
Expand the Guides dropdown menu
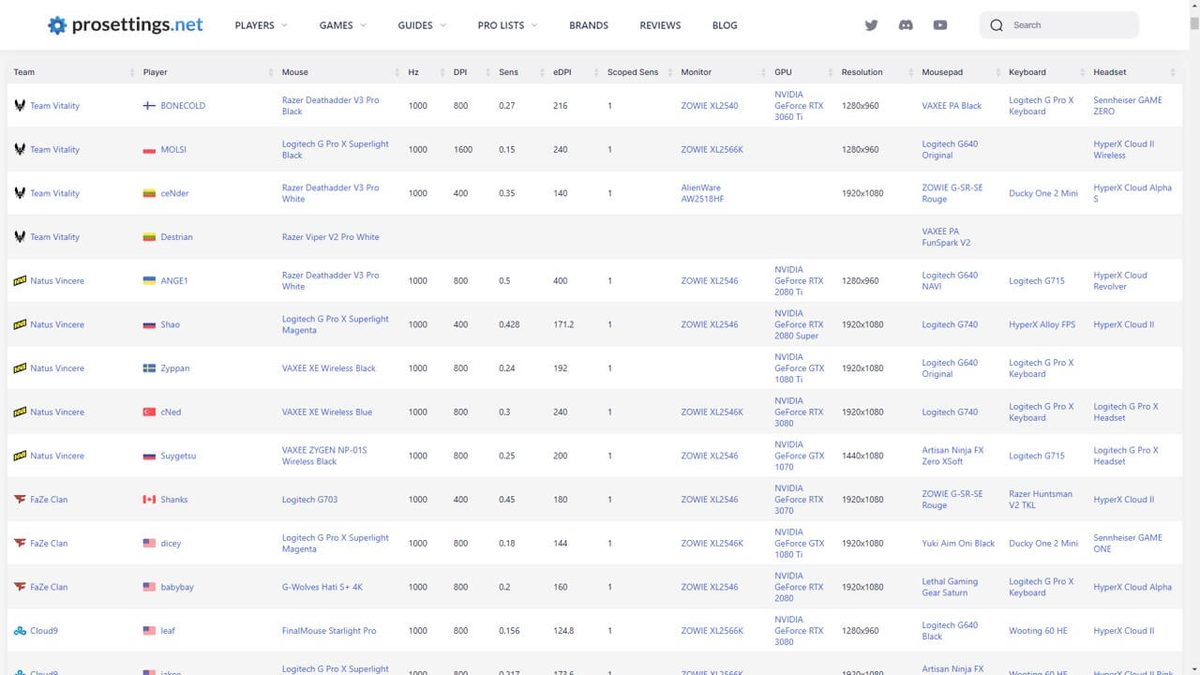[x=422, y=25]
